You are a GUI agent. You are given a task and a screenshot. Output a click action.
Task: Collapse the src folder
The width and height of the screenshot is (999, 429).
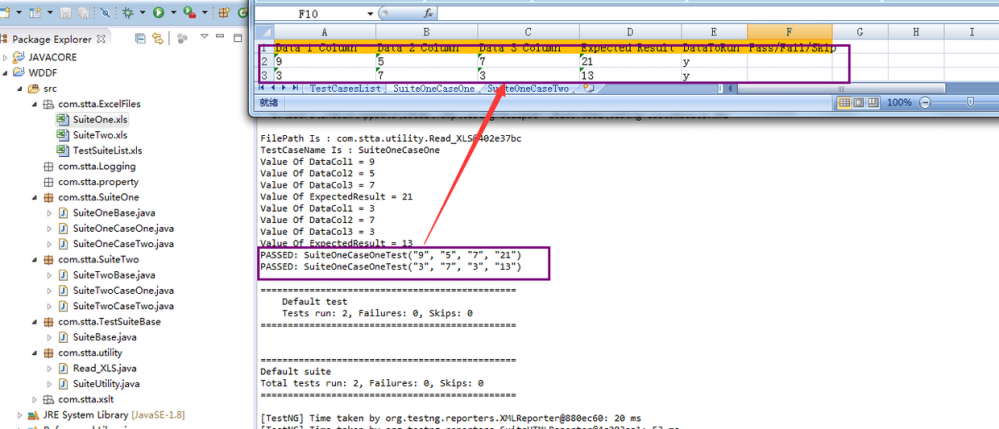[20, 89]
